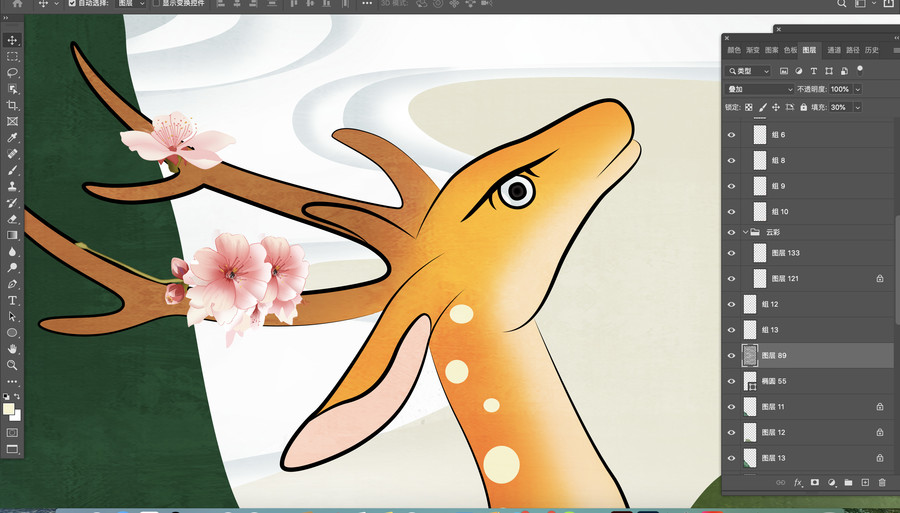Screen dimensions: 900x513
Task: Select the Lasso tool
Action: point(12,73)
